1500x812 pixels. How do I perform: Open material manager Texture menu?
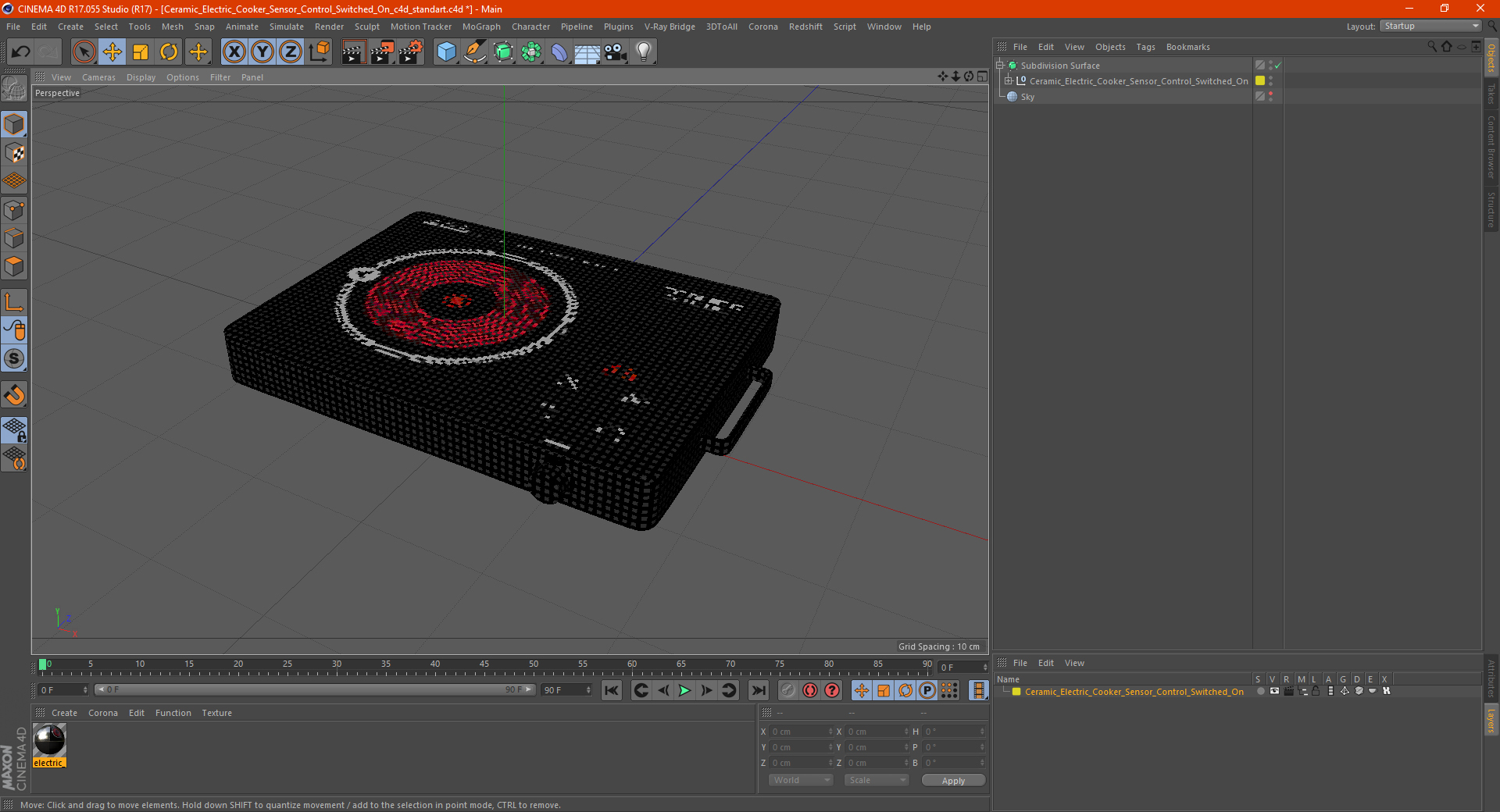click(216, 713)
